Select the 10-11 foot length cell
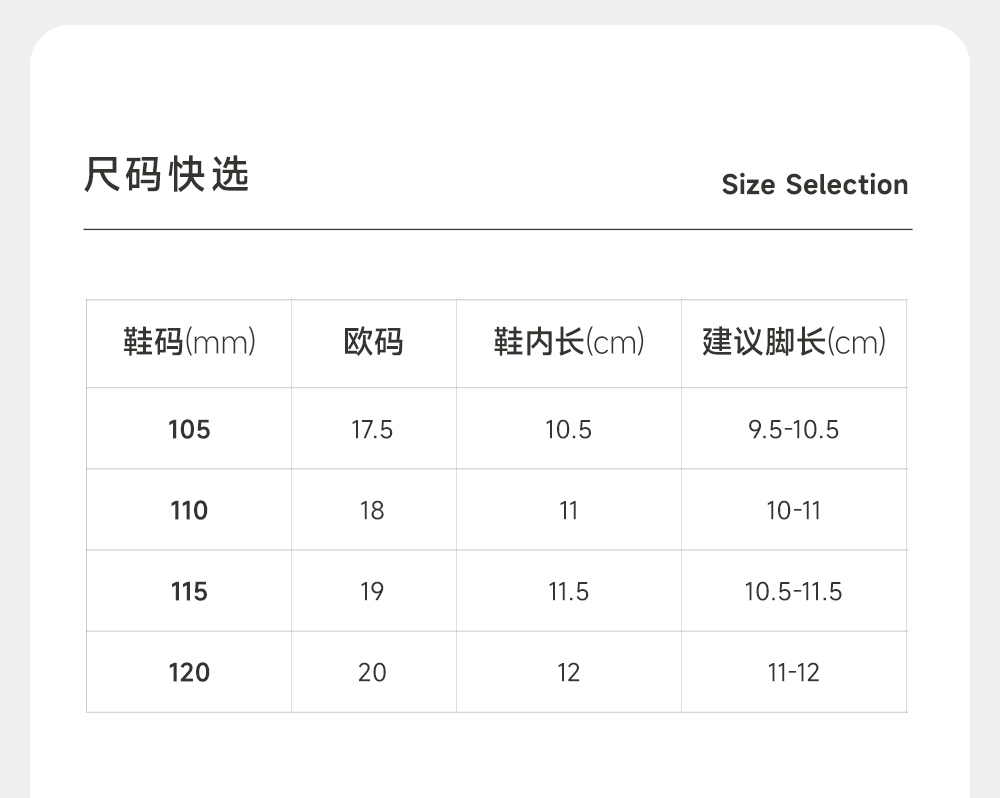 pyautogui.click(x=794, y=511)
